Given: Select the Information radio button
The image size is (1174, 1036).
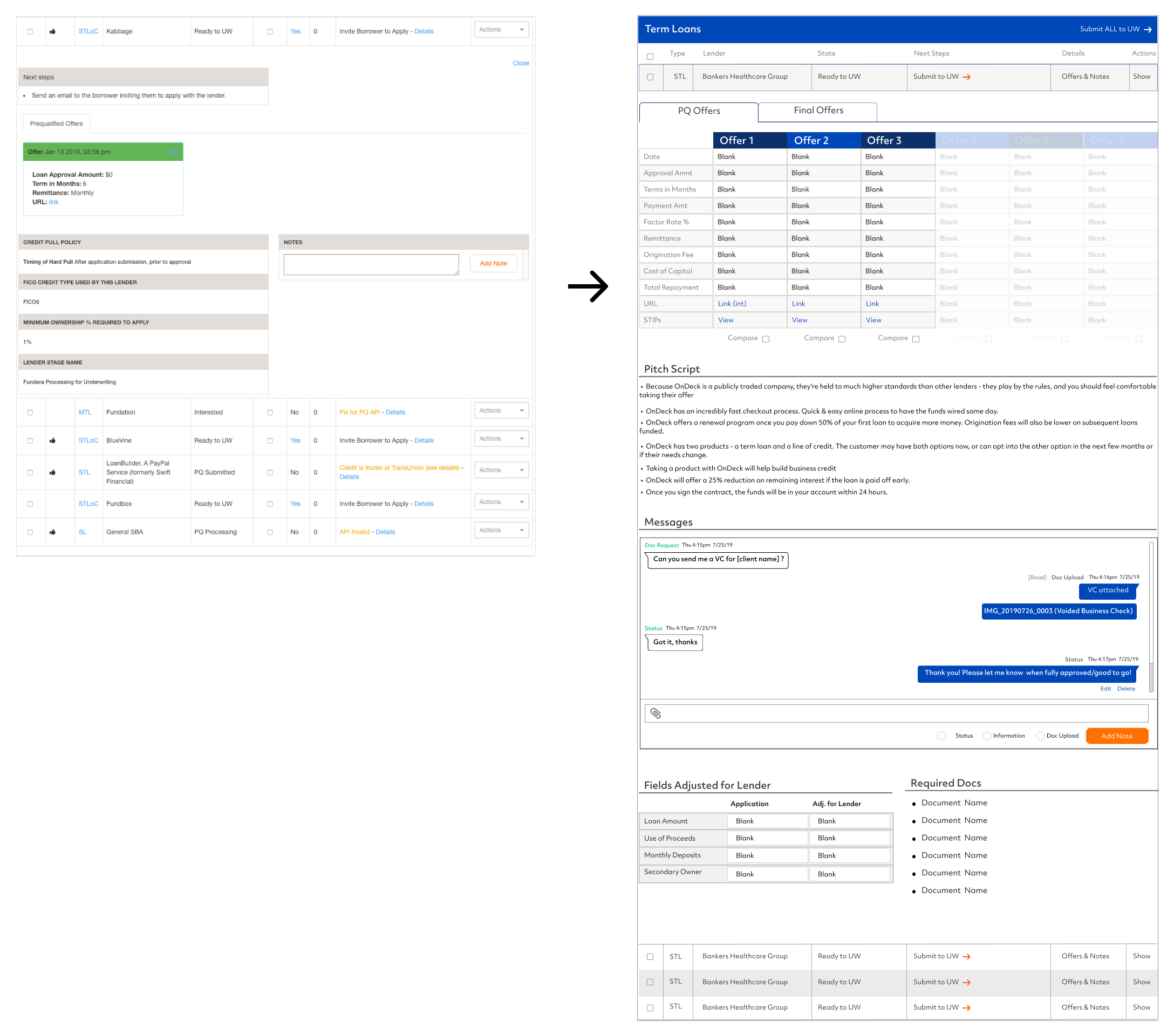Looking at the screenshot, I should coord(987,736).
